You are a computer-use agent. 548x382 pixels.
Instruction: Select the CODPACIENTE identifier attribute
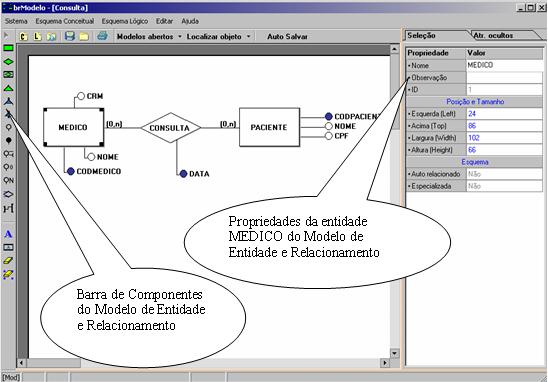352,116
